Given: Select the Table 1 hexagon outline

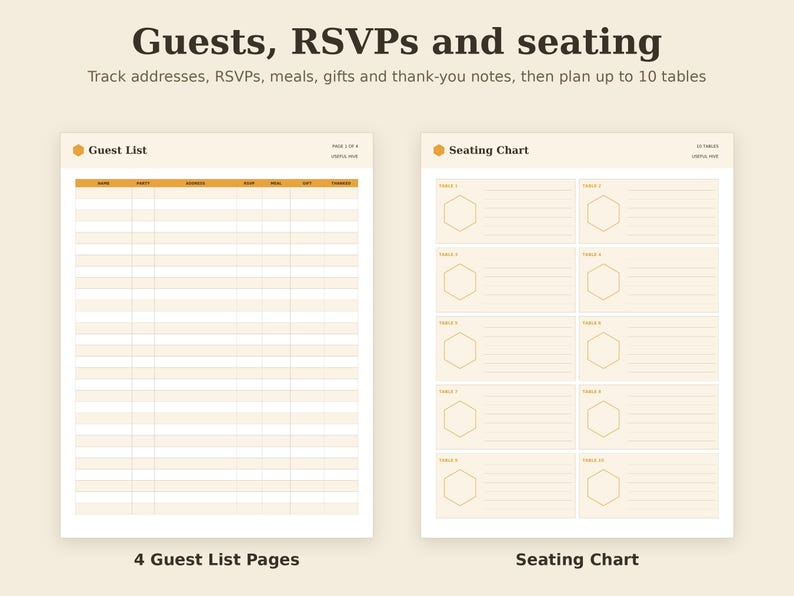Looking at the screenshot, I should [x=460, y=214].
